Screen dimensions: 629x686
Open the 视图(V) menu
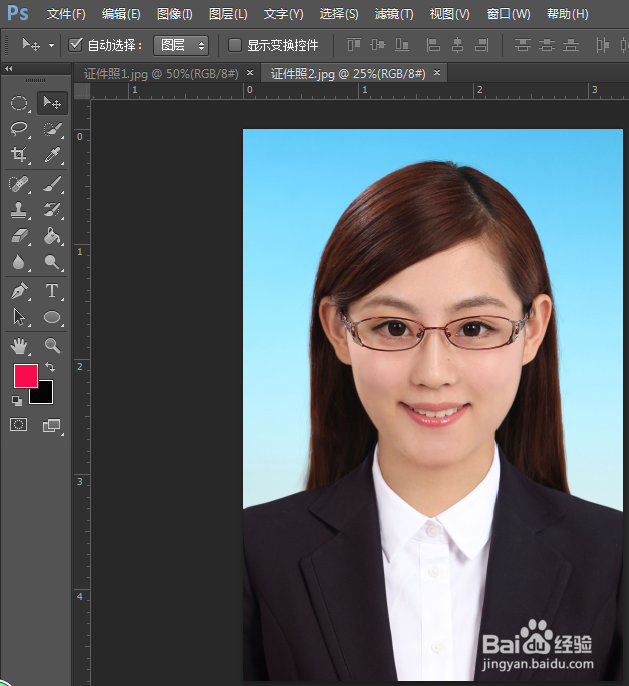[x=449, y=14]
